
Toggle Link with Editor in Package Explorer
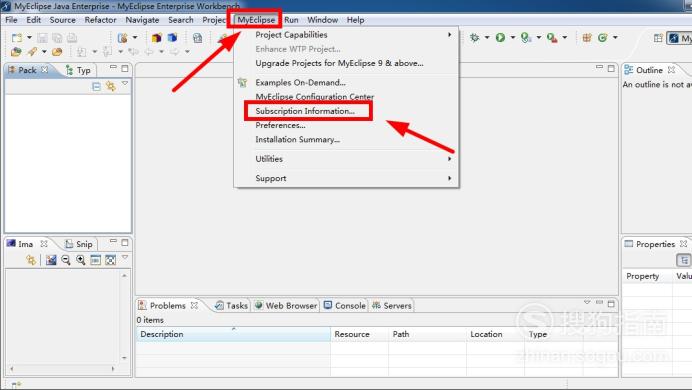(x=110, y=86)
